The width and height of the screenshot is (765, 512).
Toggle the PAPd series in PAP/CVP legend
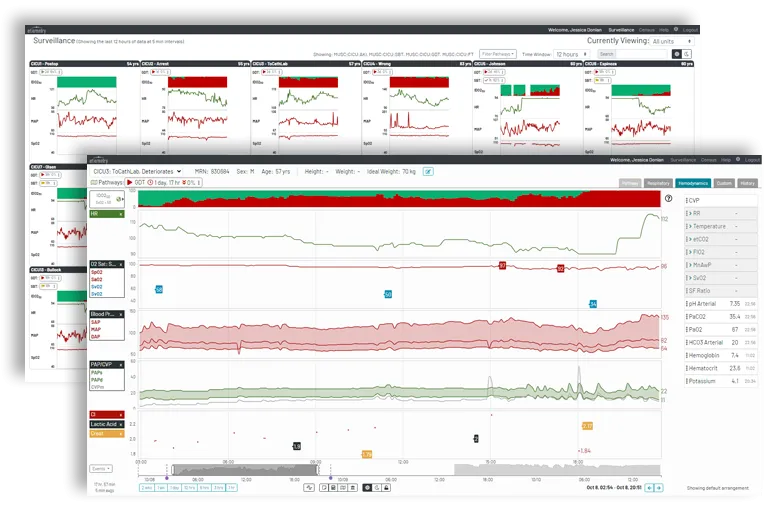tap(97, 380)
